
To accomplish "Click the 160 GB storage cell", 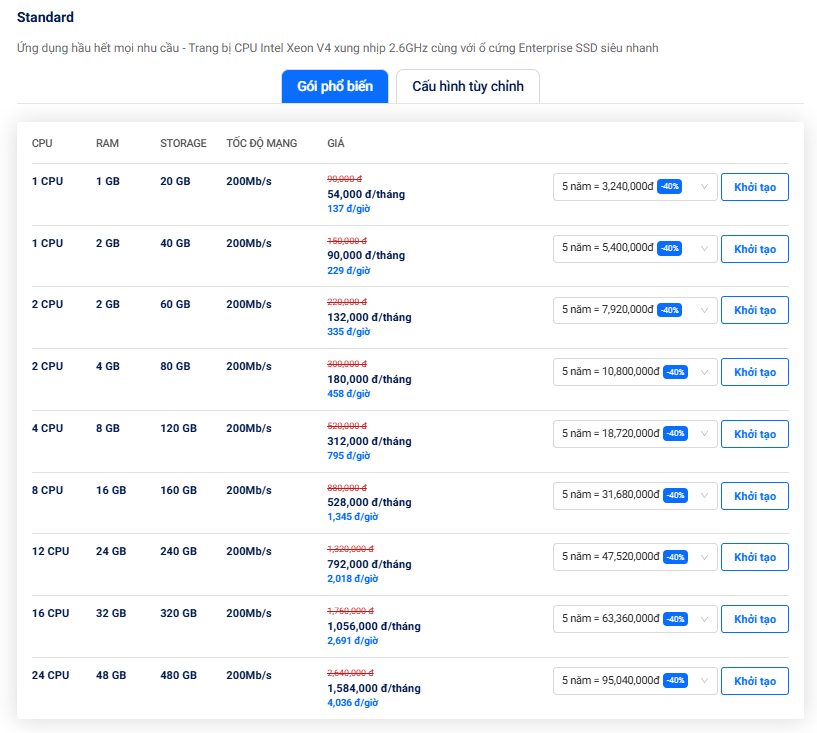I will [178, 490].
